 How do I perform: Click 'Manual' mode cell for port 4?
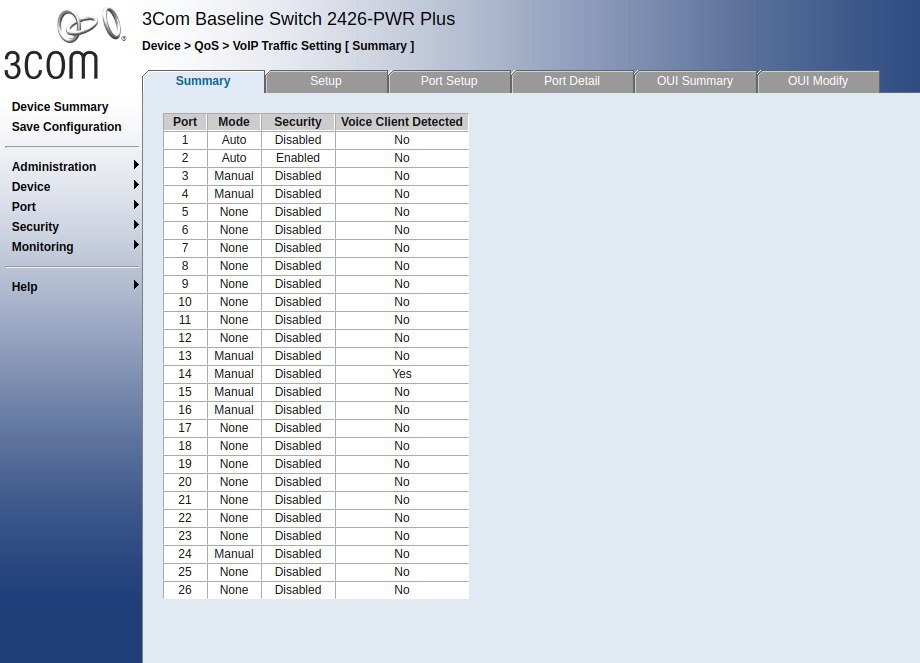pos(234,194)
